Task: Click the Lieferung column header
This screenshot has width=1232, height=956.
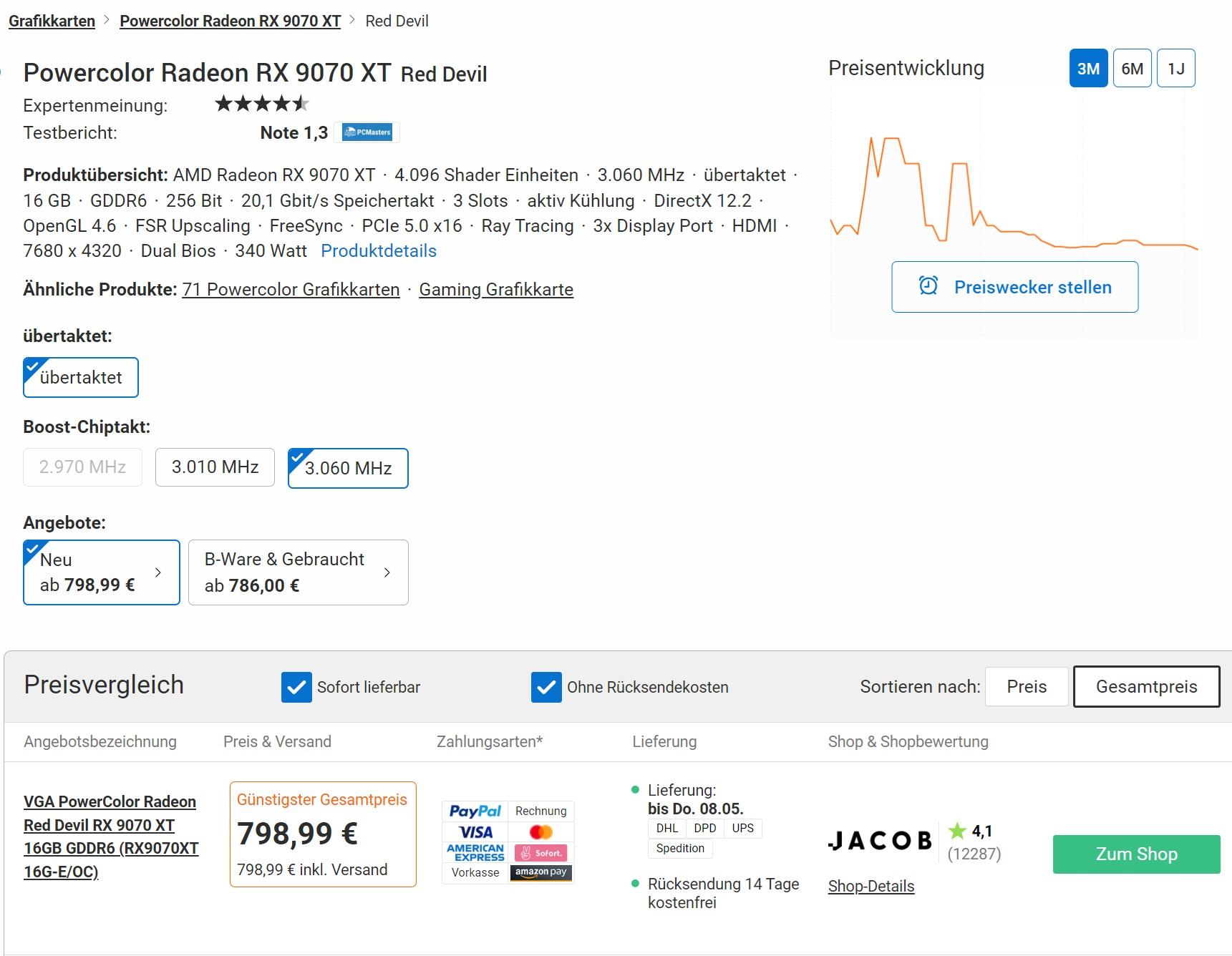Action: click(x=664, y=742)
